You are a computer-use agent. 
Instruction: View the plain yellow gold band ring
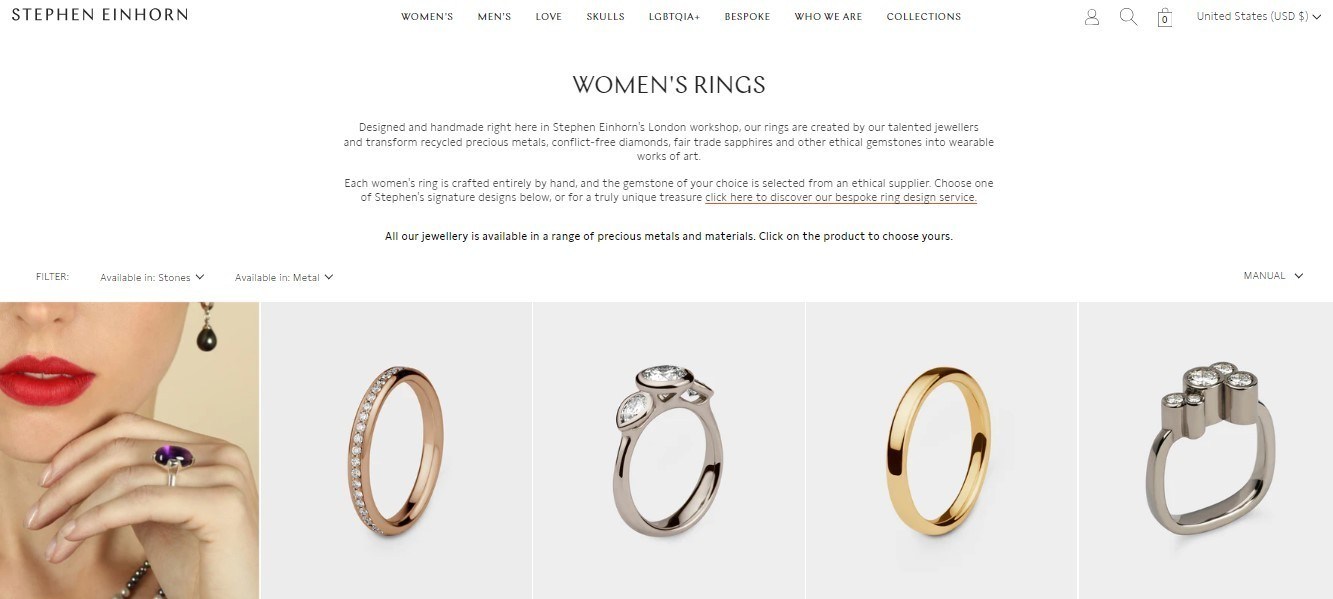pos(941,450)
